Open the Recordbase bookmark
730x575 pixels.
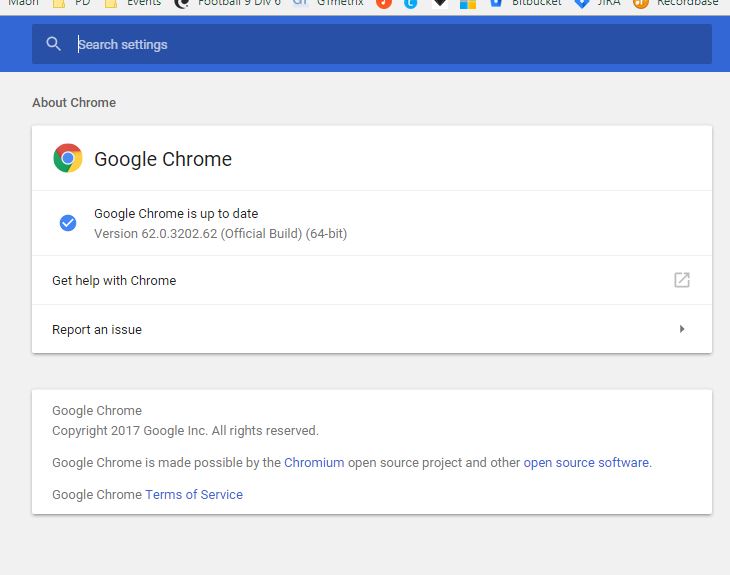[x=676, y=4]
